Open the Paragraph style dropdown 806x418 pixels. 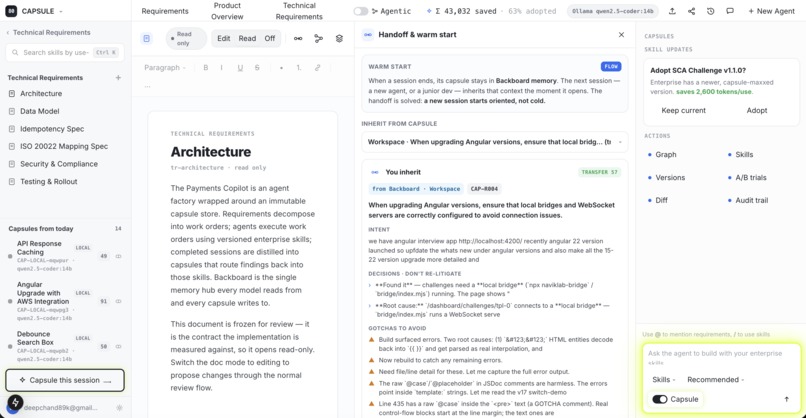[165, 67]
